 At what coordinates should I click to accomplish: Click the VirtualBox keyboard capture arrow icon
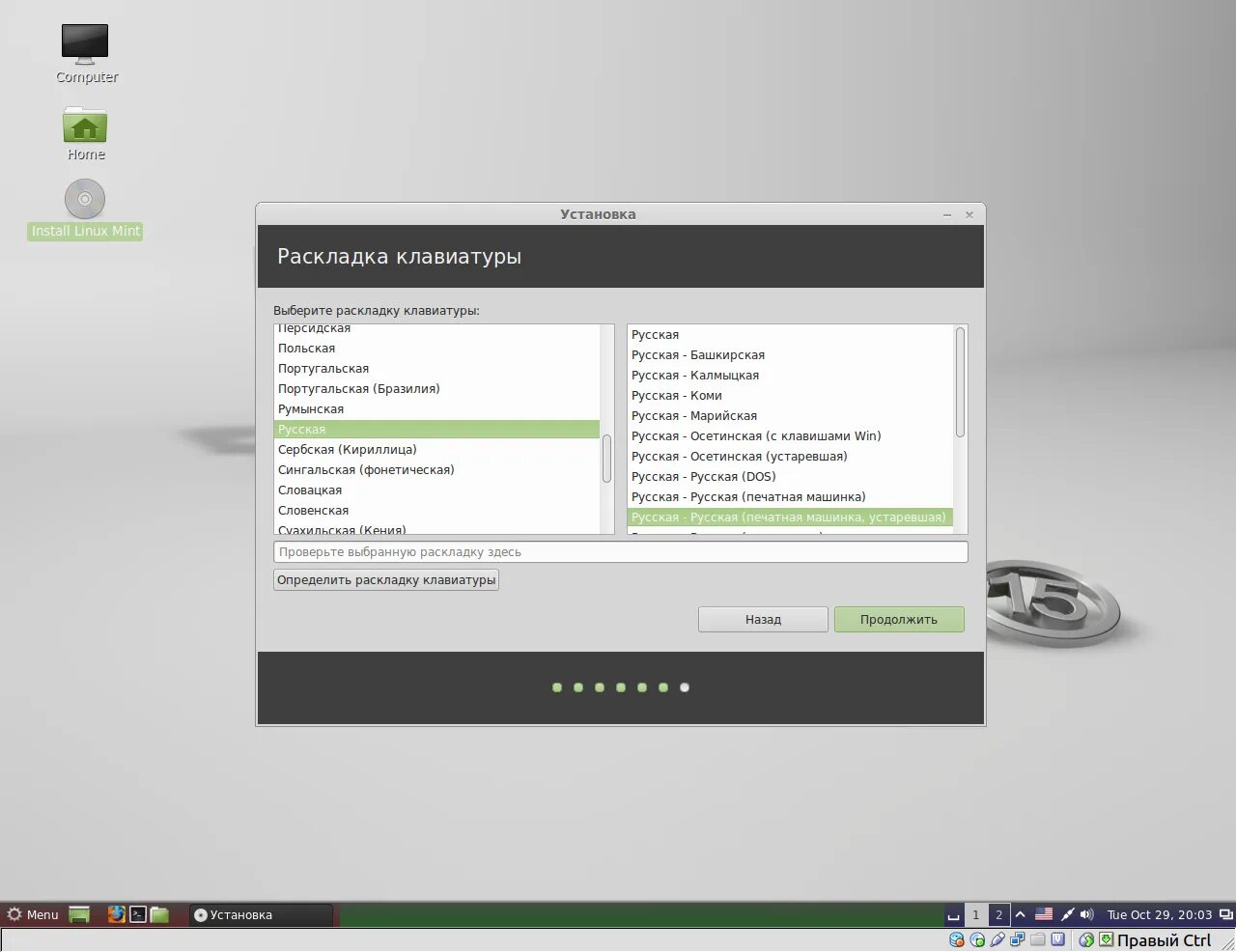pyautogui.click(x=1107, y=939)
